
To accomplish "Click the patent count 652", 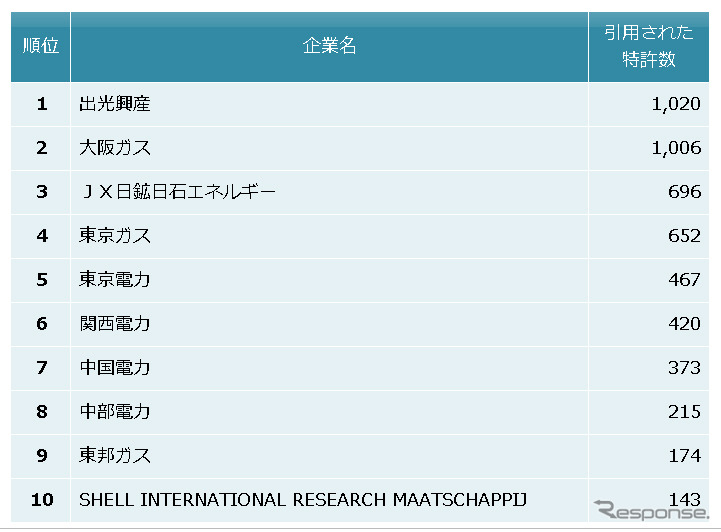I will (684, 236).
